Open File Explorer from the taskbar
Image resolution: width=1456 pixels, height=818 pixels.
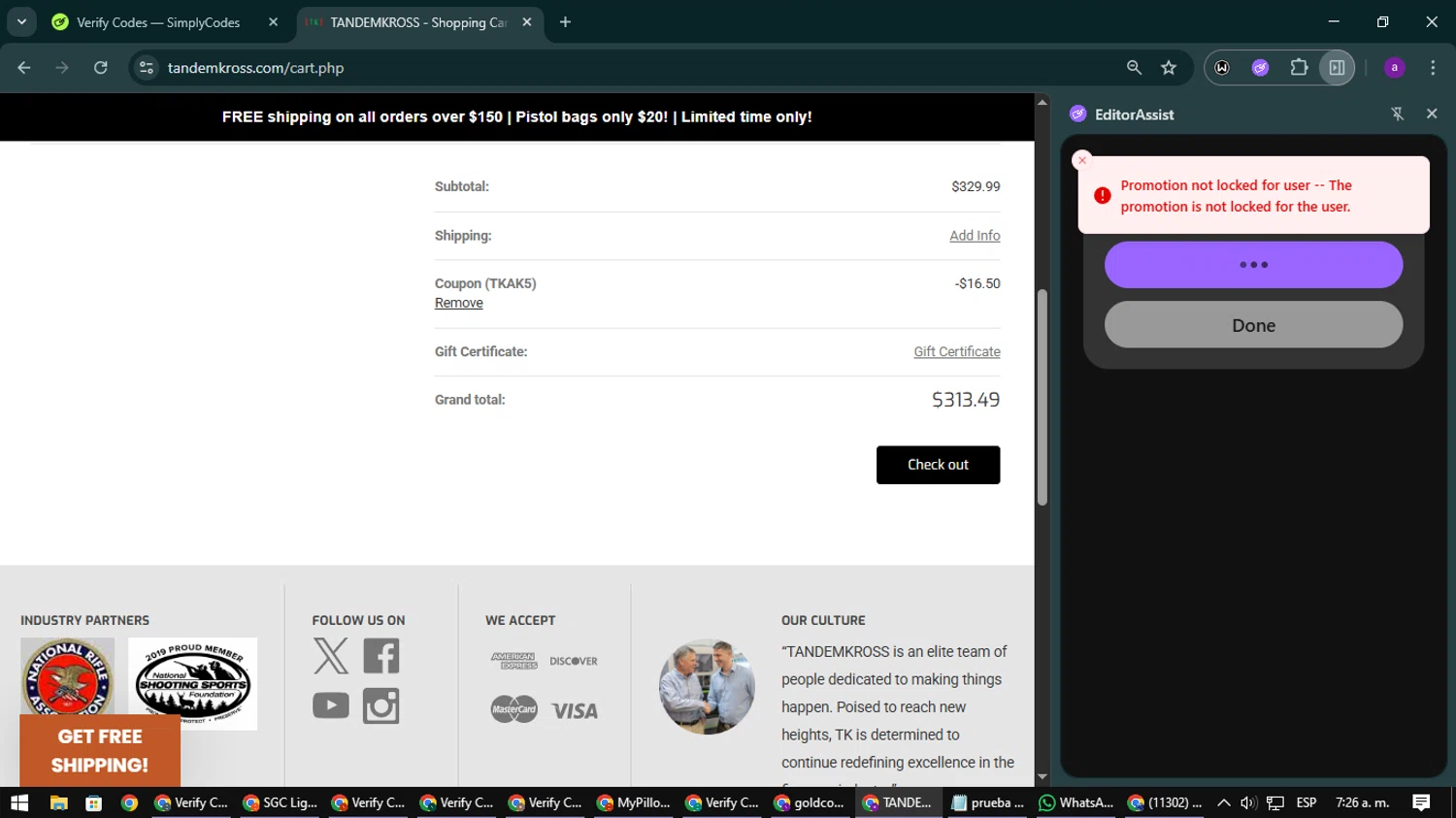pyautogui.click(x=58, y=802)
